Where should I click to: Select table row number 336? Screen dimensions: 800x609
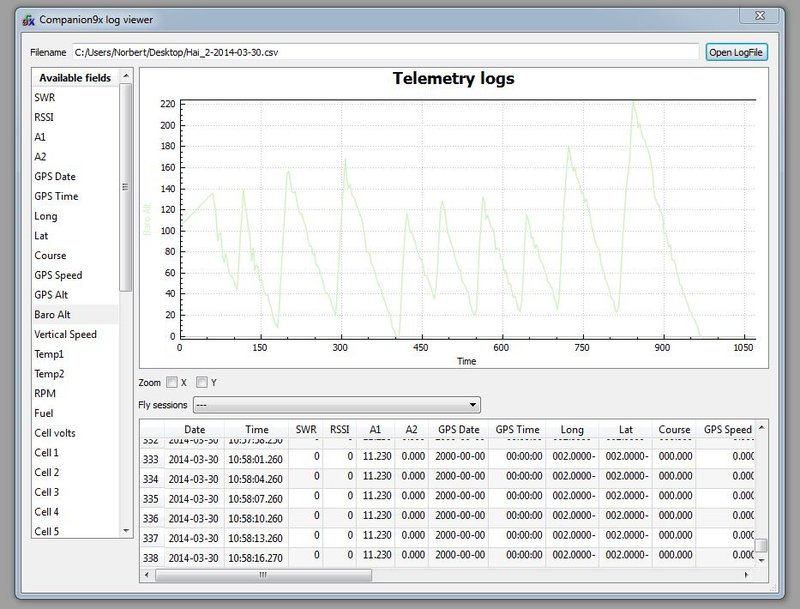[151, 518]
